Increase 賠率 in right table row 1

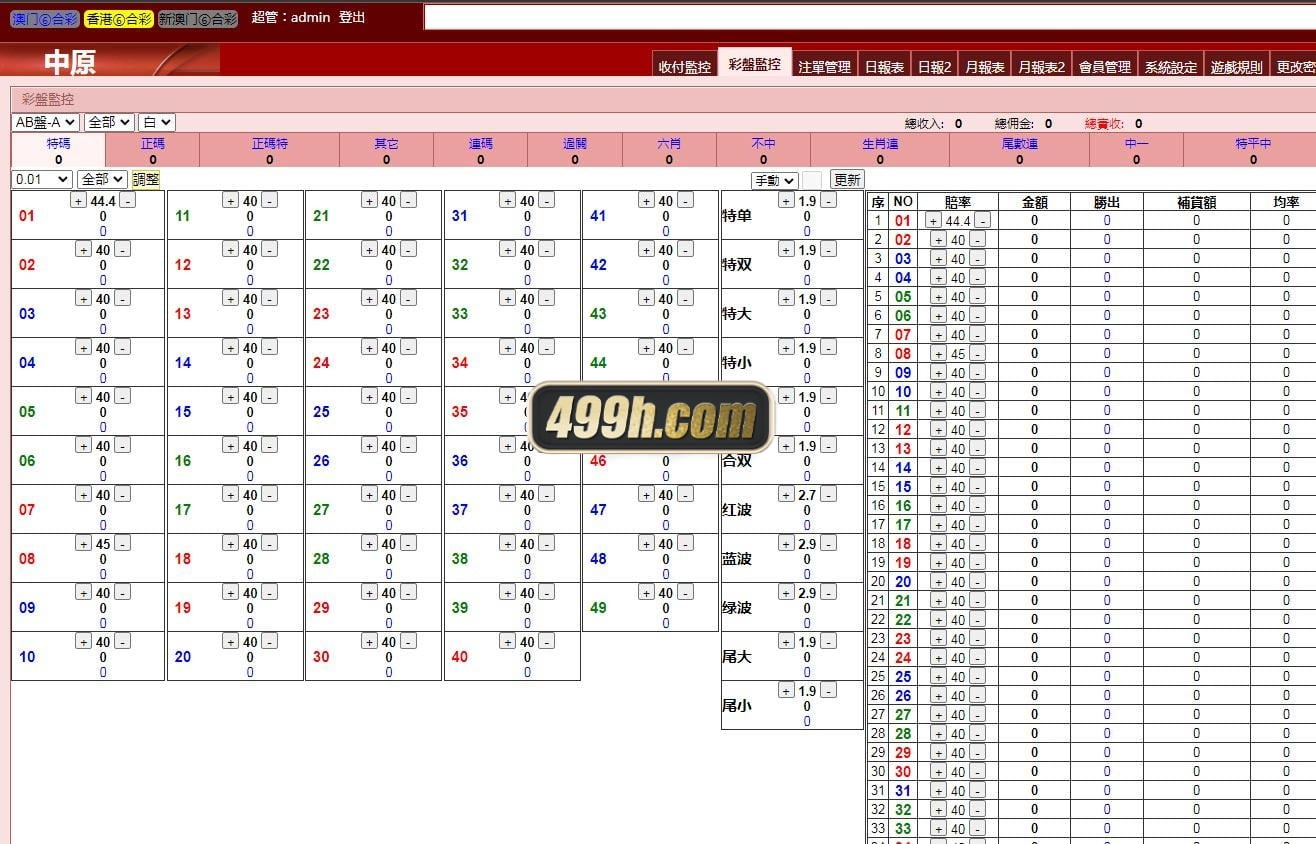click(933, 221)
